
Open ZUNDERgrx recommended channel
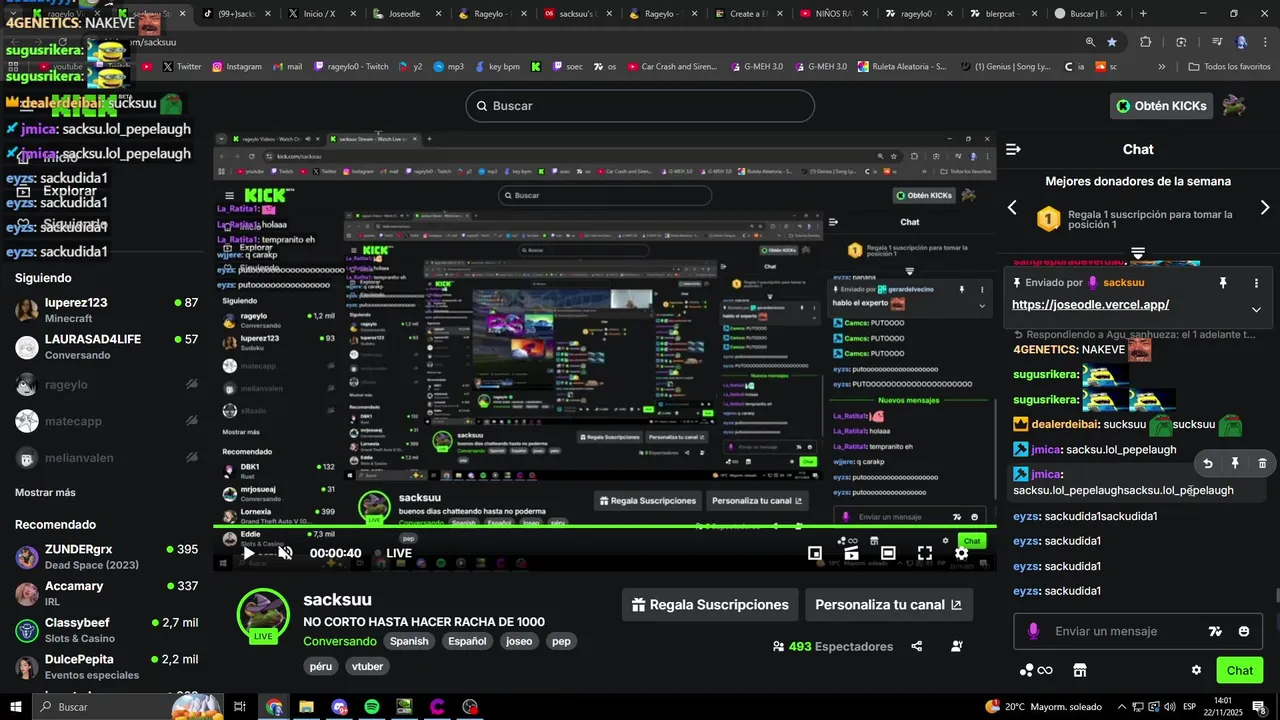106,556
